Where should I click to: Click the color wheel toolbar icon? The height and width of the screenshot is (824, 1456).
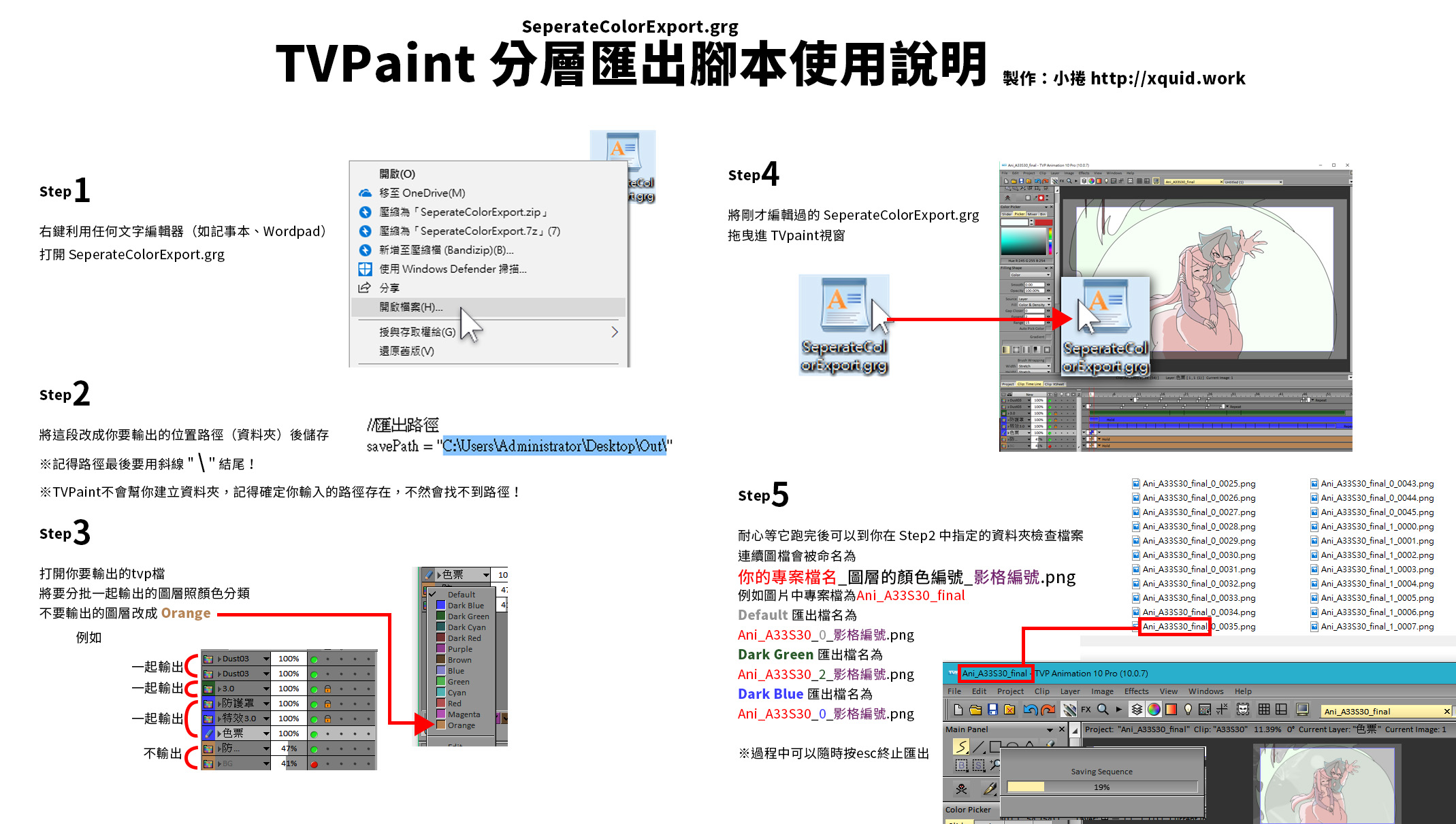click(1154, 710)
